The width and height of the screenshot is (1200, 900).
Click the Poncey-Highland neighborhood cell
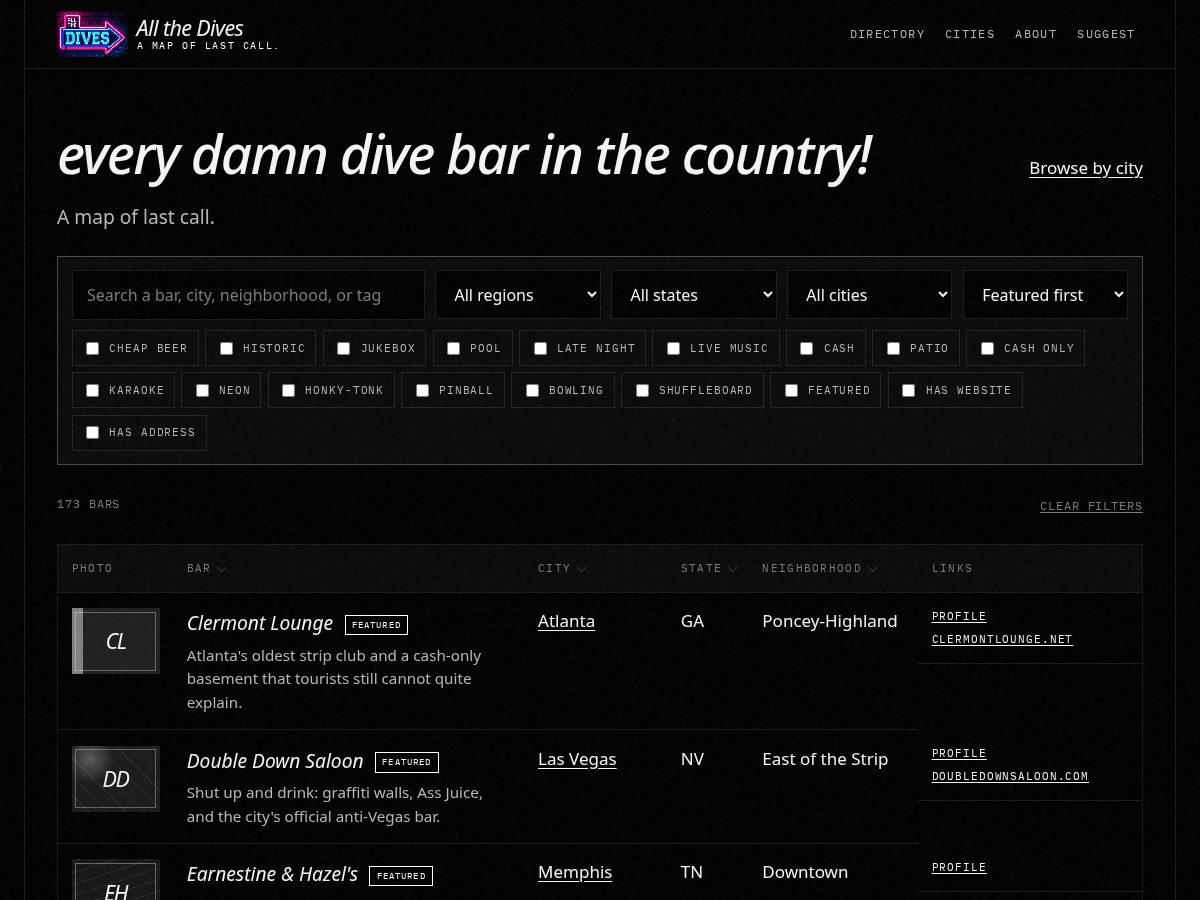829,621
